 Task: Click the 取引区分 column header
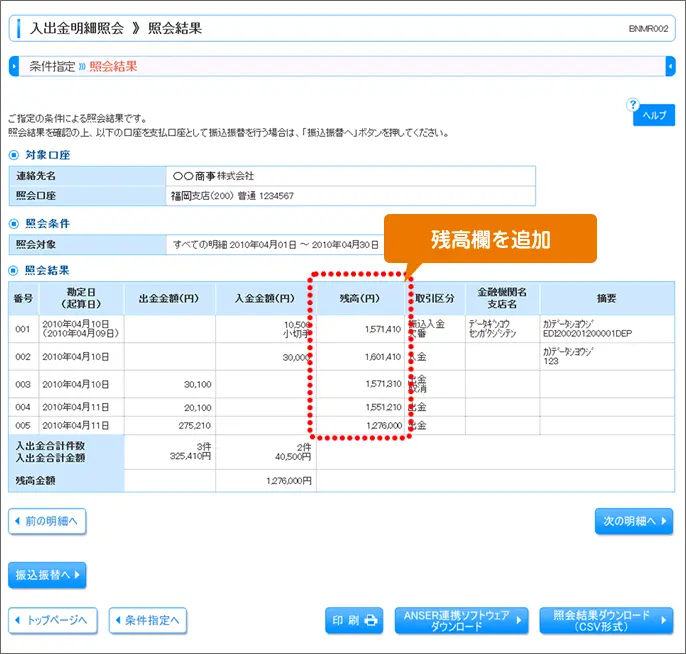[434, 298]
